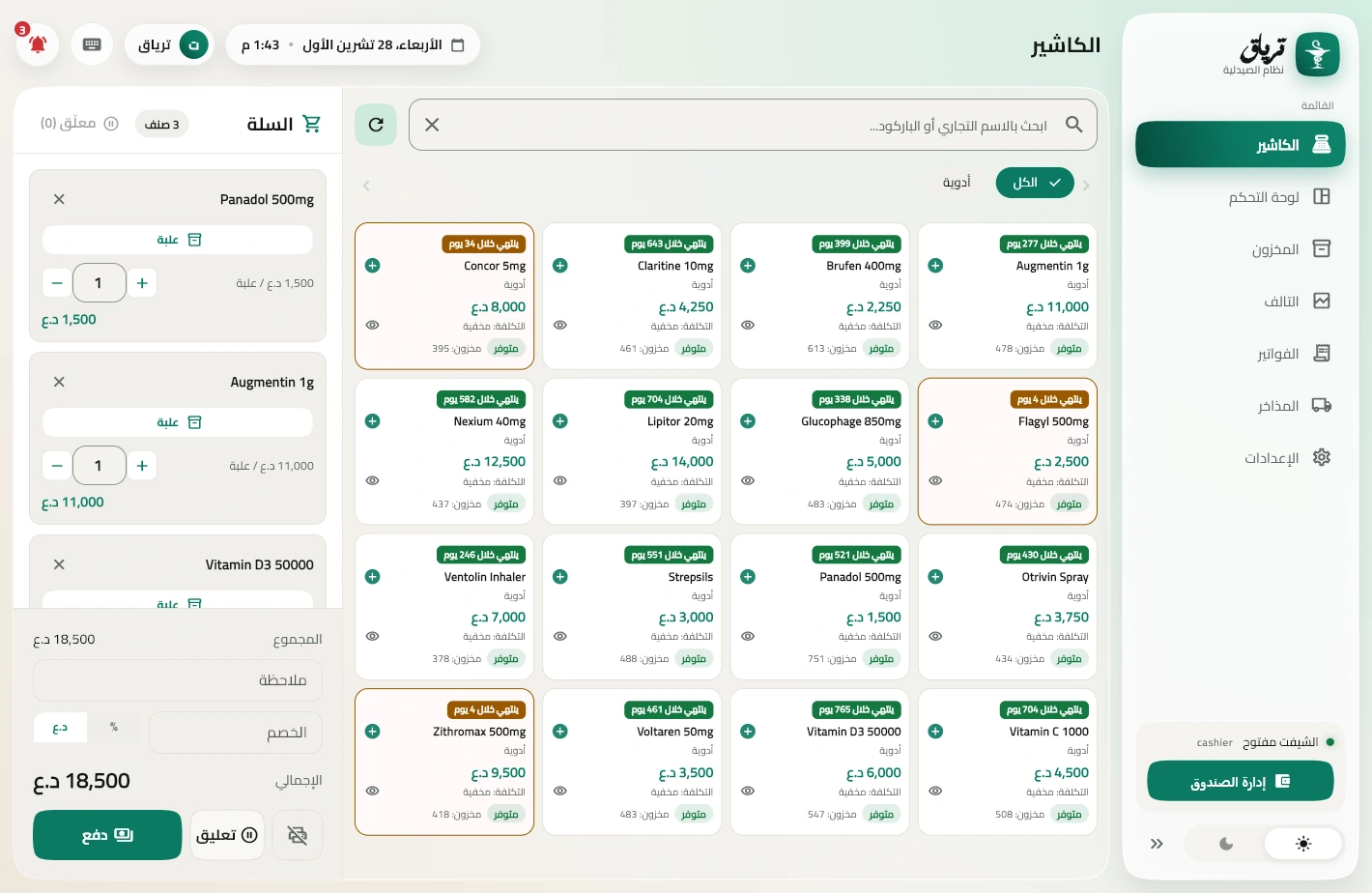Increase Panadol 500mg quantity in cart
Image resolution: width=1372 pixels, height=893 pixels.
click(x=142, y=283)
